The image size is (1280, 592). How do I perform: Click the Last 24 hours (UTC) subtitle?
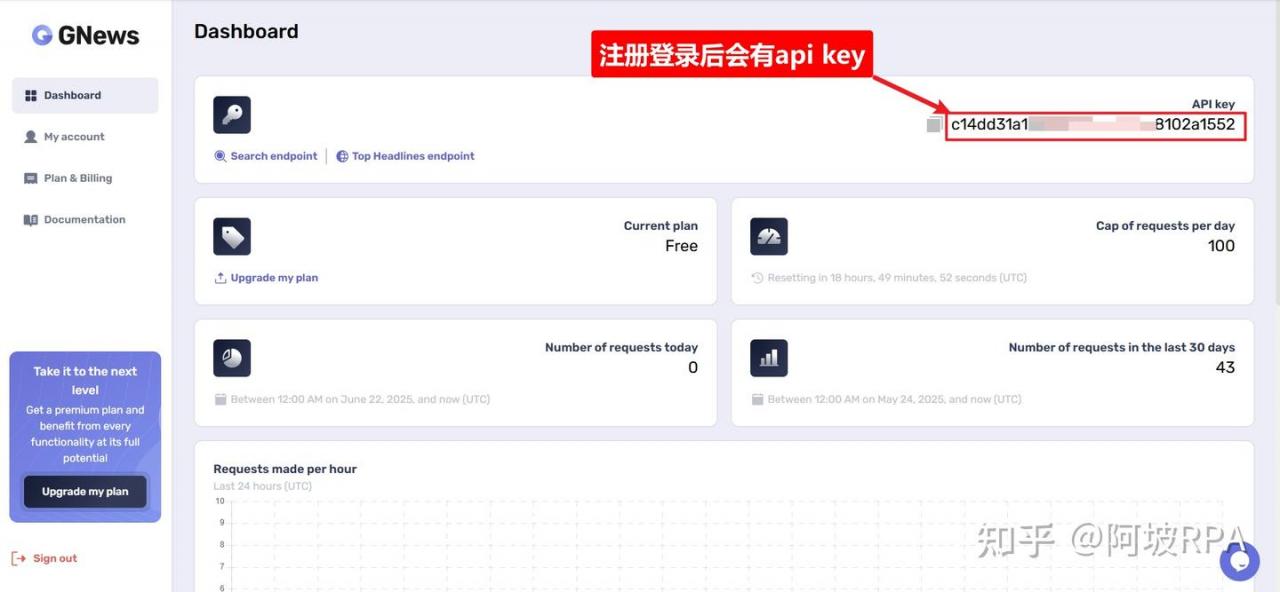[x=262, y=486]
